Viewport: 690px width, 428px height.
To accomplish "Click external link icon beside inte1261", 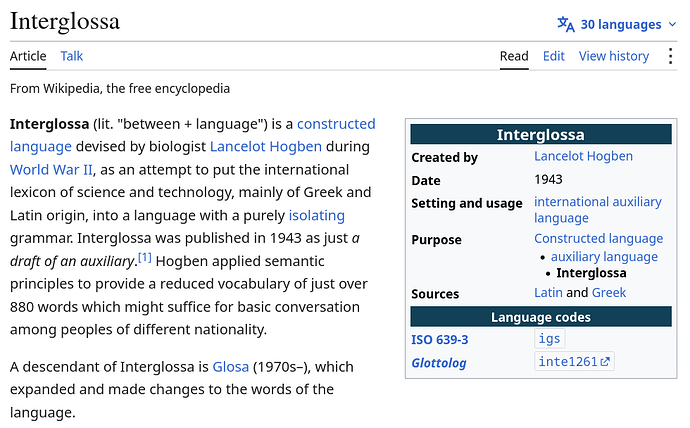I will click(605, 362).
